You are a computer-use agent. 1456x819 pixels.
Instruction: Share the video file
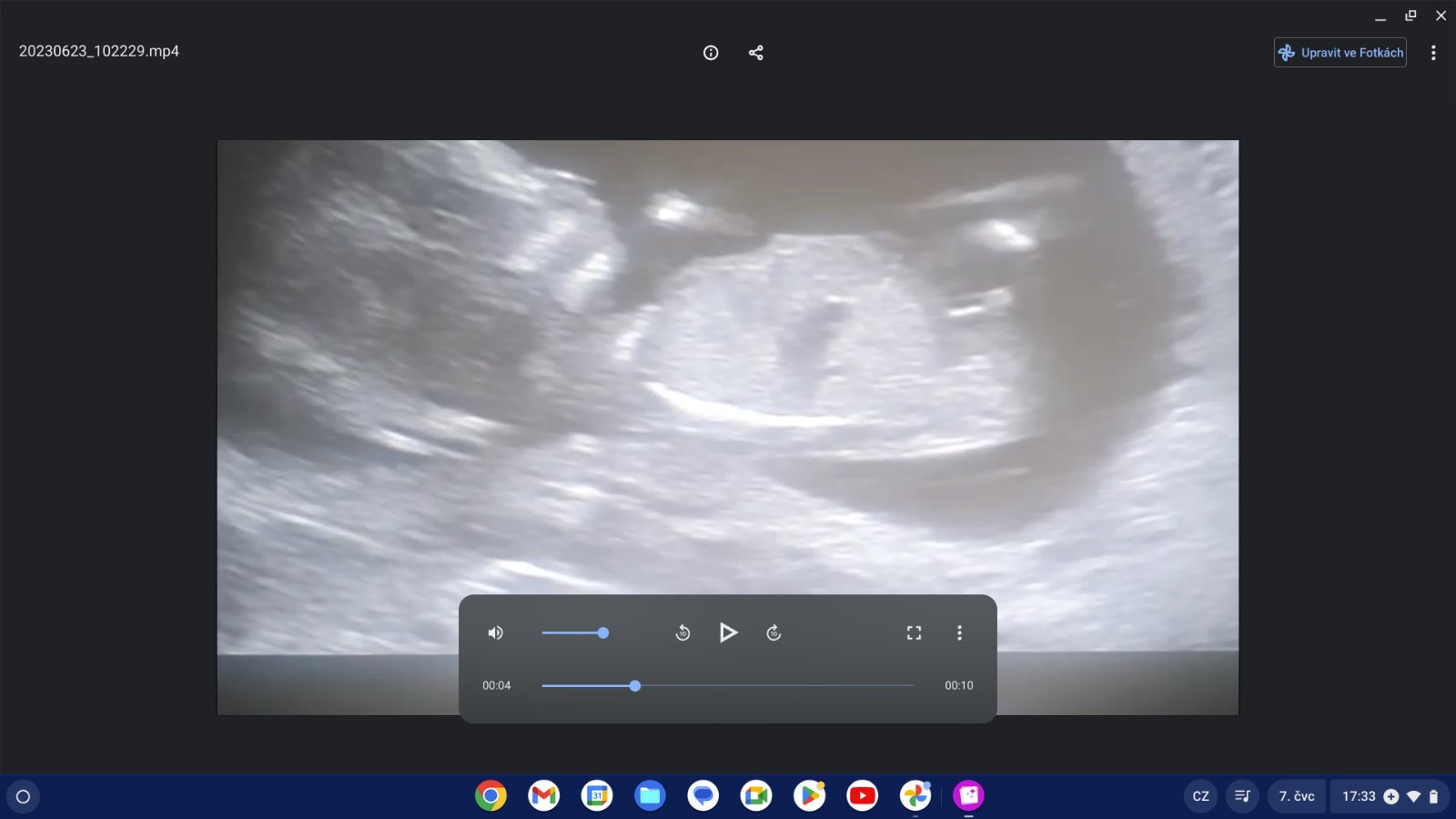(x=755, y=53)
